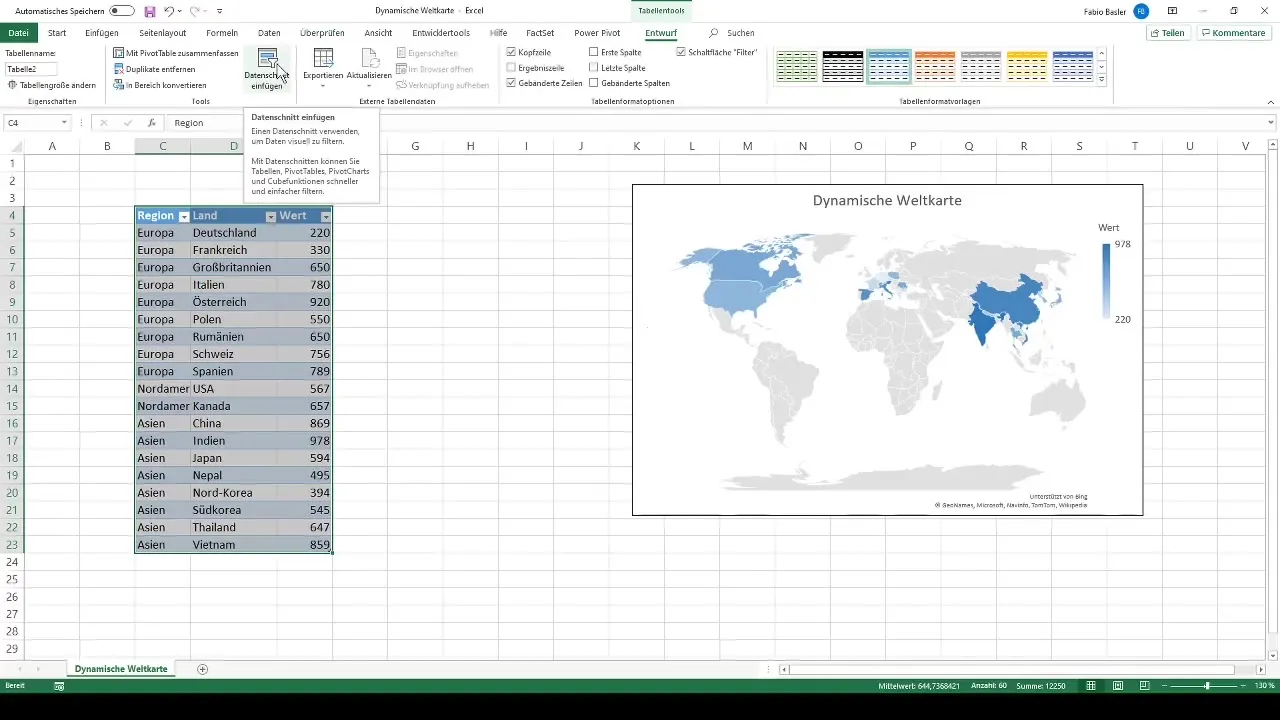Toggle the Schaltfläche "Filter" checkbox
The width and height of the screenshot is (1280, 720).
(x=681, y=51)
